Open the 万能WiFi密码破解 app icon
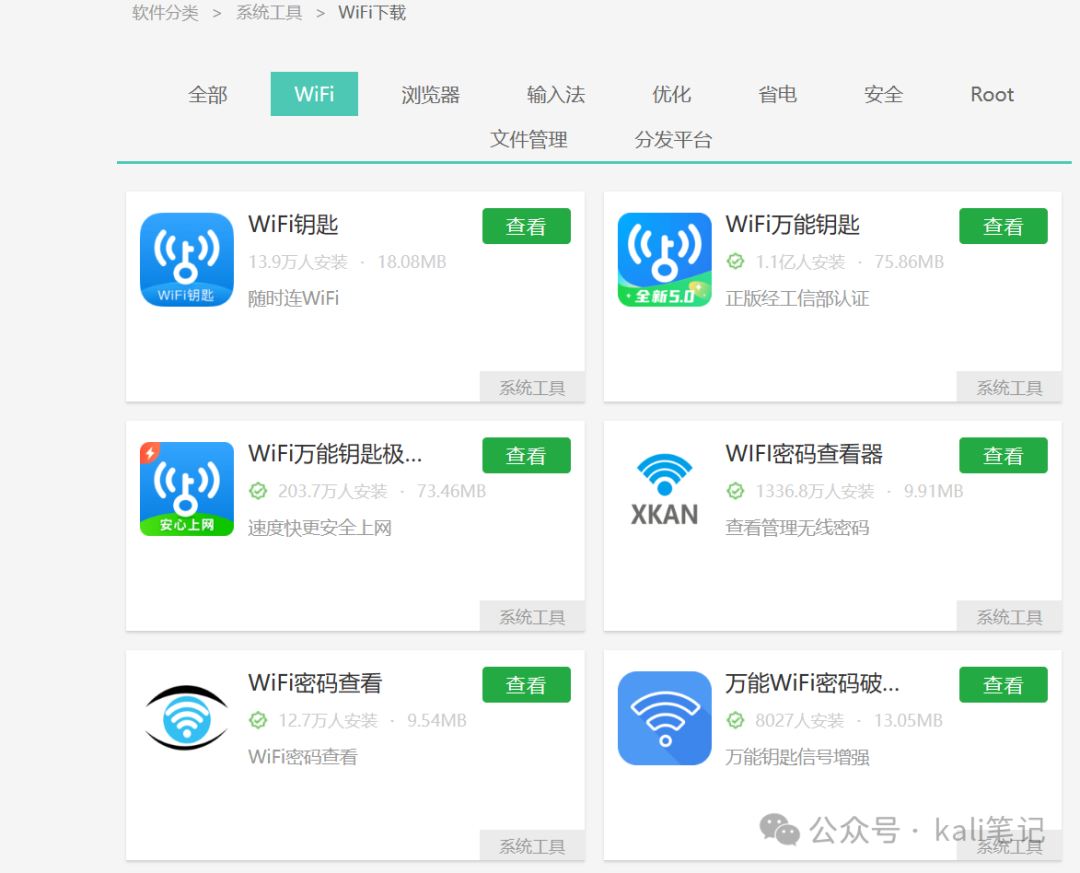Viewport: 1080px width, 873px height. pyautogui.click(x=664, y=718)
